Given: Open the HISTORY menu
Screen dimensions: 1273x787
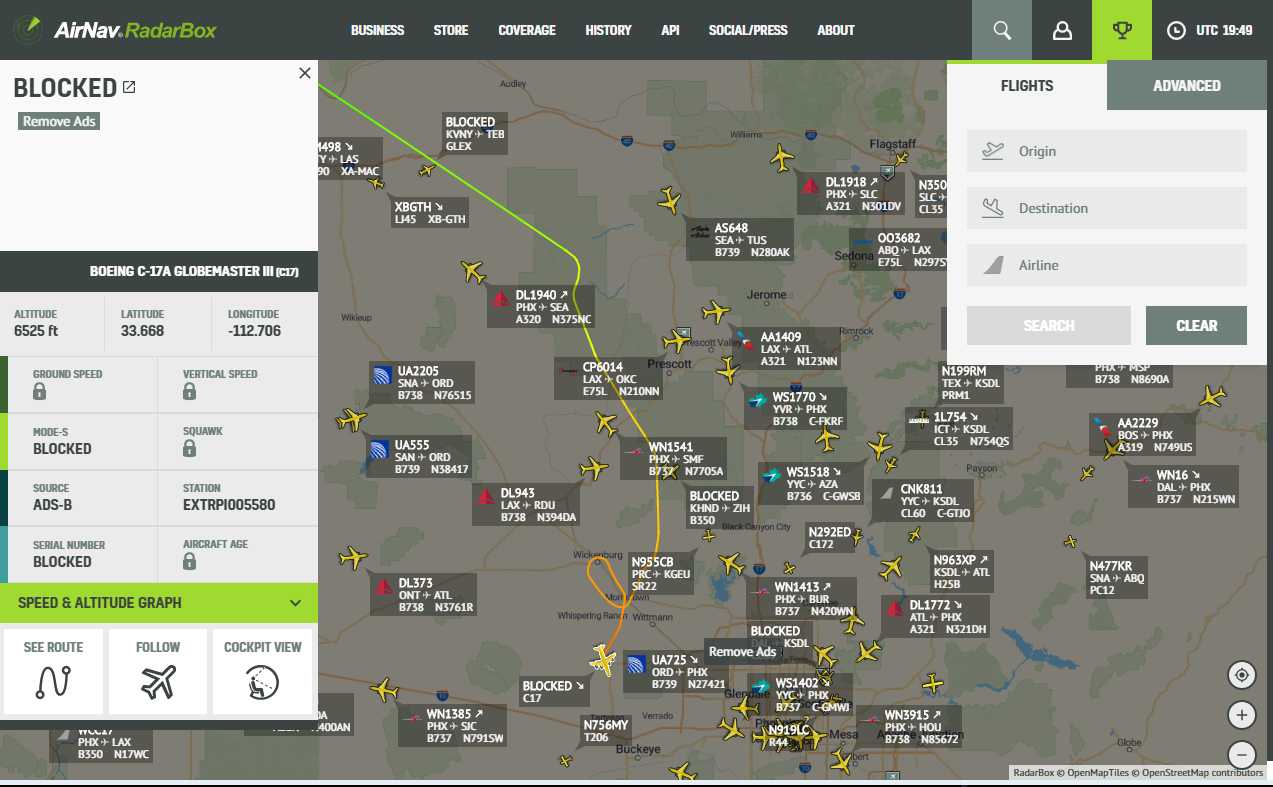Looking at the screenshot, I should [608, 30].
